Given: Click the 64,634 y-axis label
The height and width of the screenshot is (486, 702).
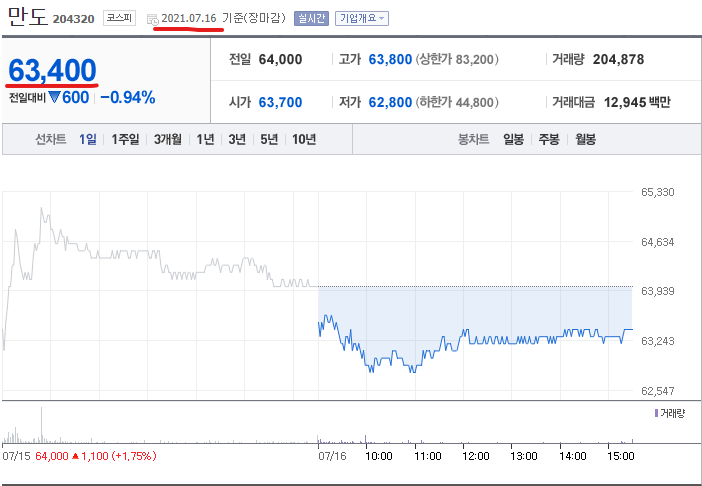Looking at the screenshot, I should [x=658, y=242].
